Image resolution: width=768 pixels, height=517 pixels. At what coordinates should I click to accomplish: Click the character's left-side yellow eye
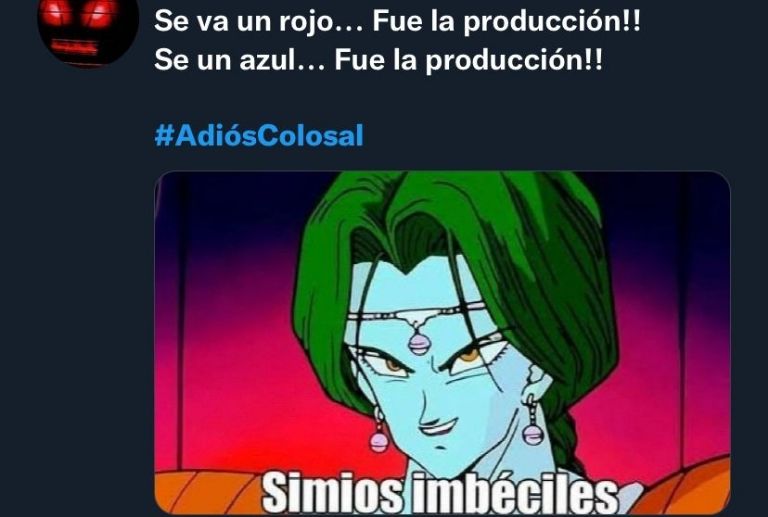coord(393,365)
